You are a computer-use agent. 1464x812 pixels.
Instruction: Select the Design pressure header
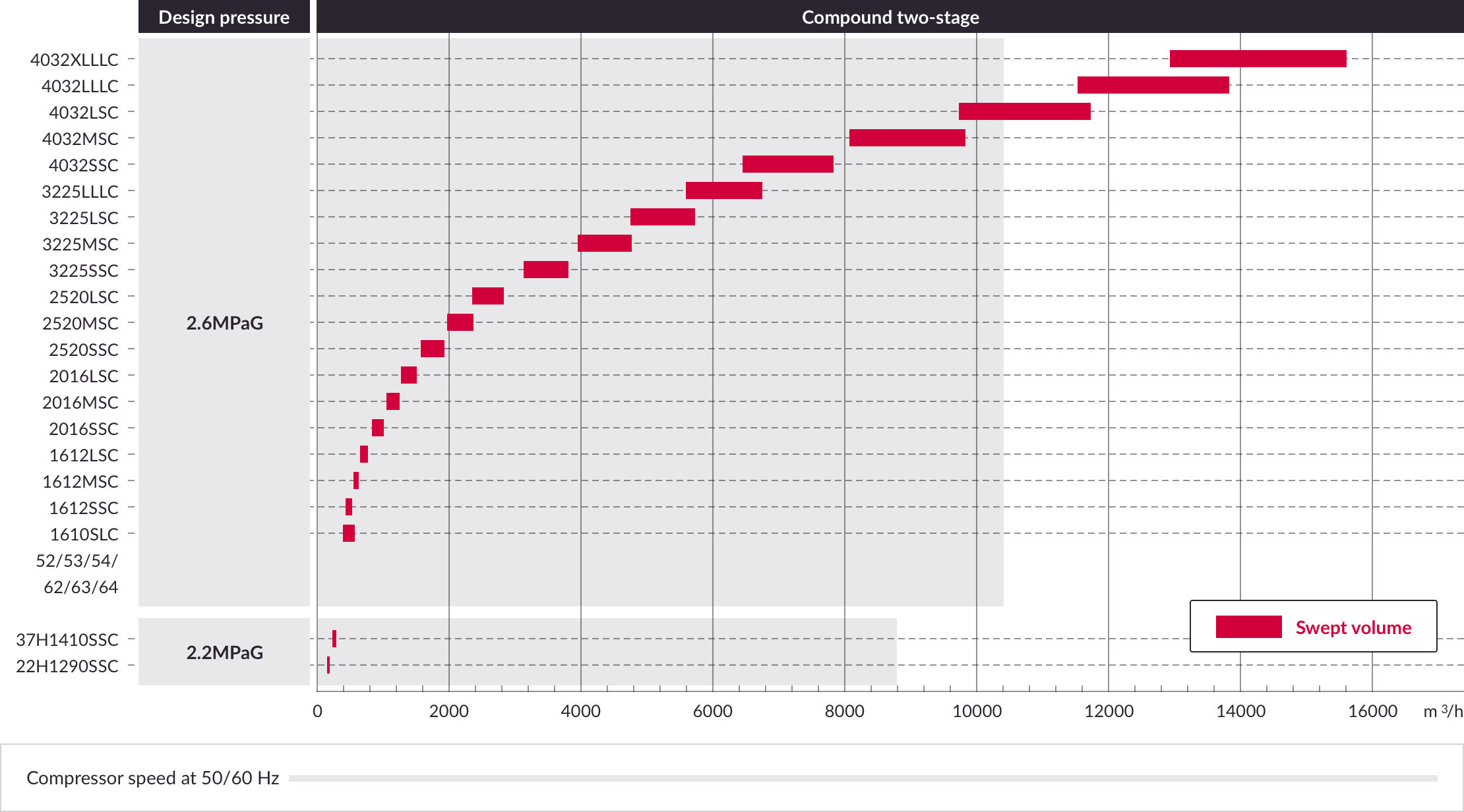pos(224,17)
